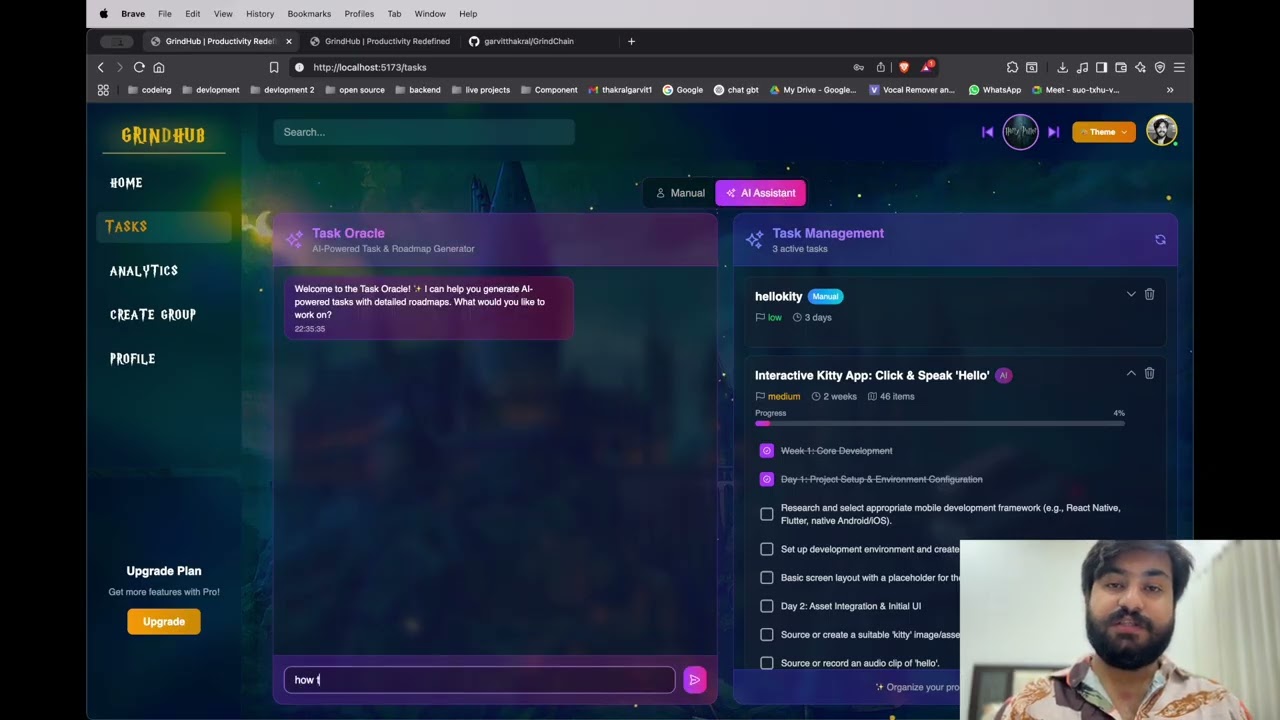The height and width of the screenshot is (720, 1280).
Task: Click the chat message input box
Action: point(480,680)
